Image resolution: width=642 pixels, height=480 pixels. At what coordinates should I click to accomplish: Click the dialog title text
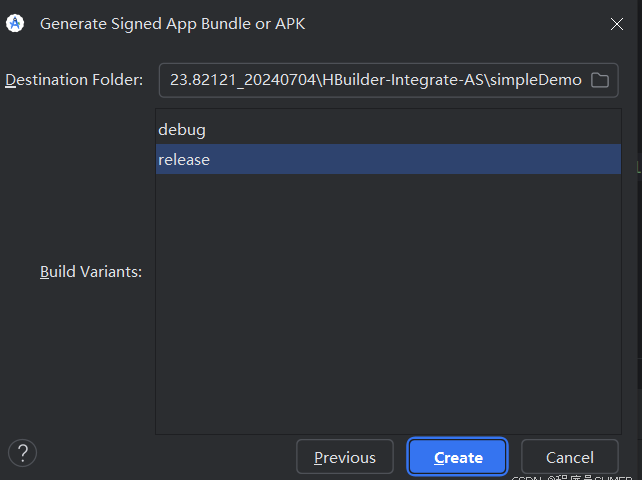click(x=172, y=23)
